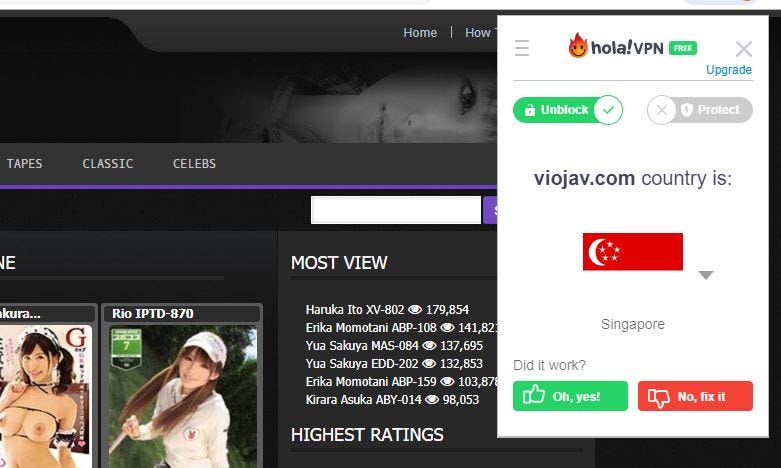Open Erika Momotani ABP-108 entry
The height and width of the screenshot is (468, 781).
point(371,328)
